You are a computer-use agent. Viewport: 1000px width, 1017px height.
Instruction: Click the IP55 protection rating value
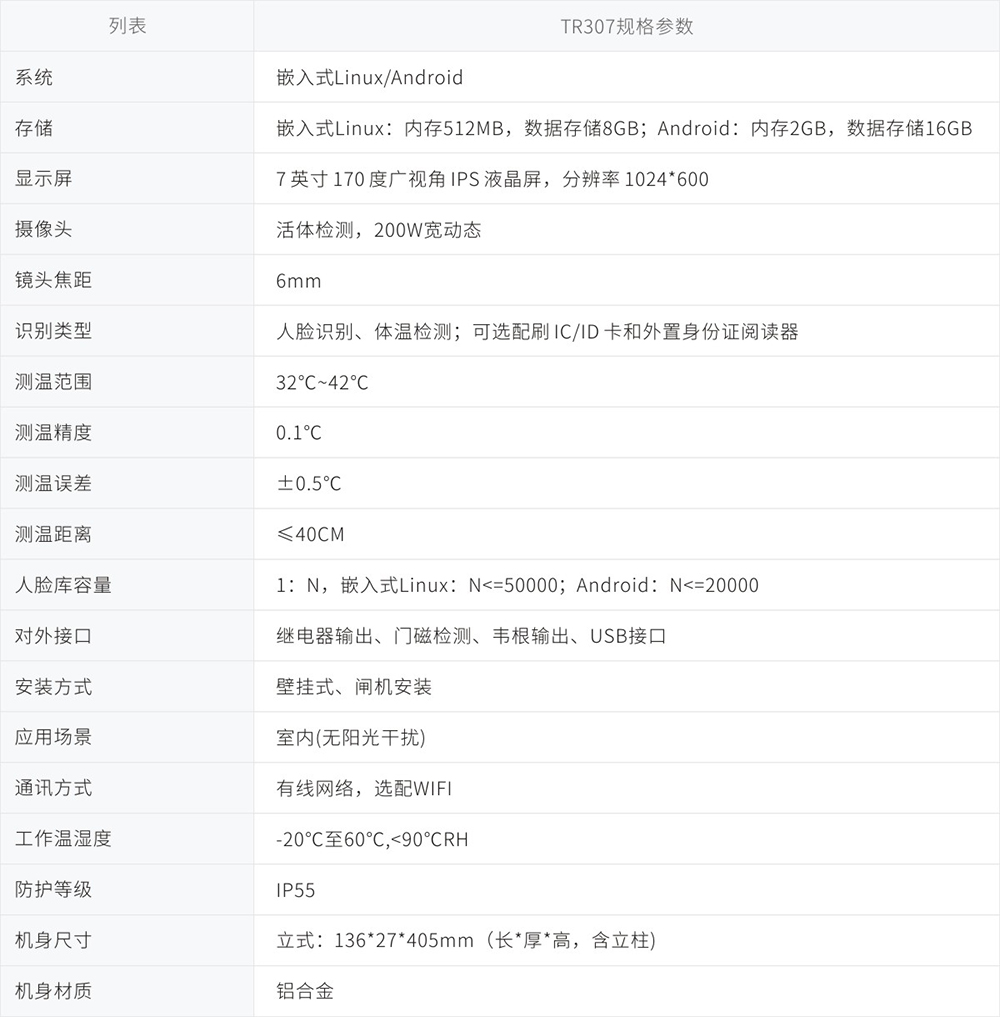point(296,890)
